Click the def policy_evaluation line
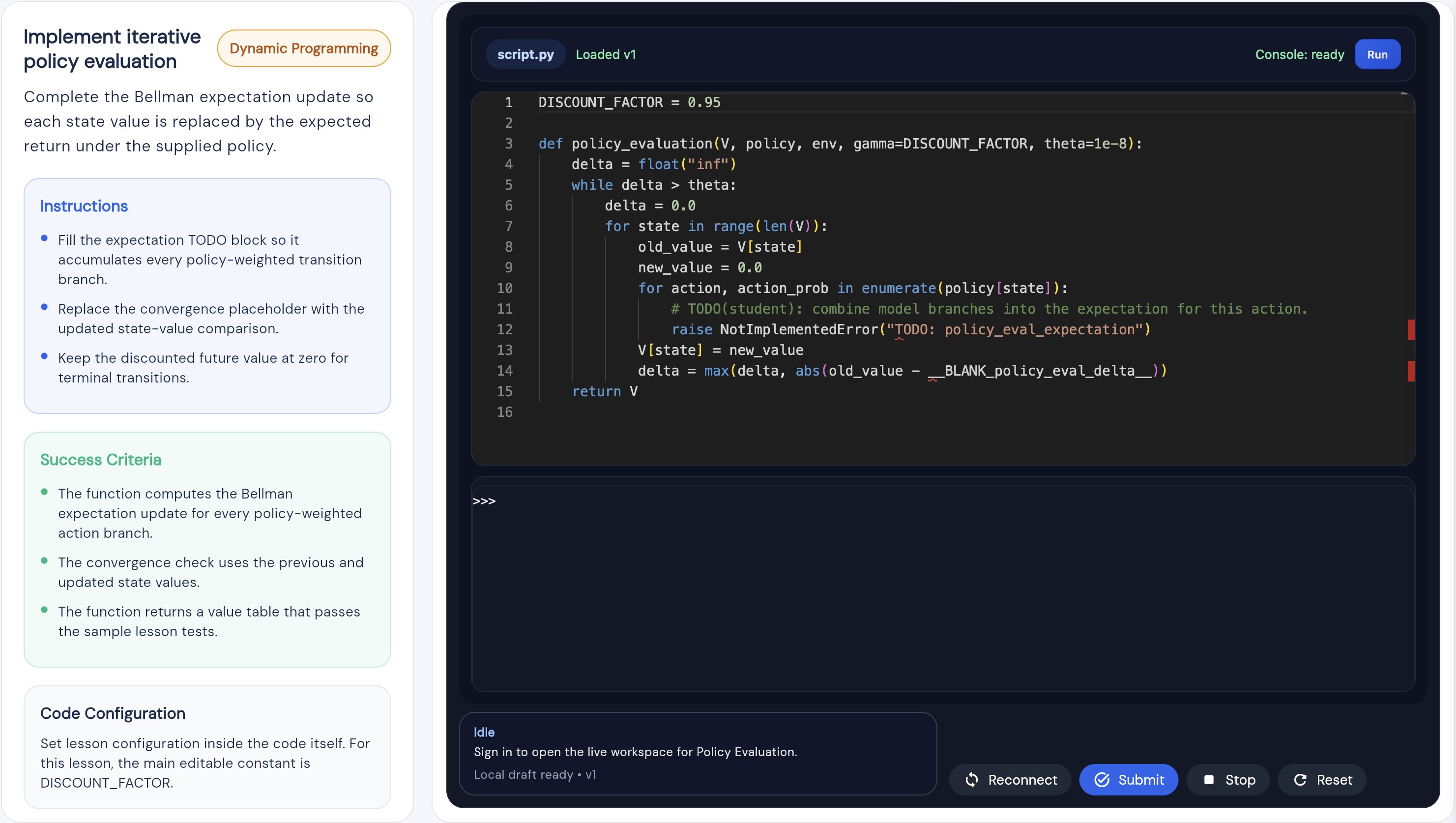1456x823 pixels. pyautogui.click(x=840, y=144)
